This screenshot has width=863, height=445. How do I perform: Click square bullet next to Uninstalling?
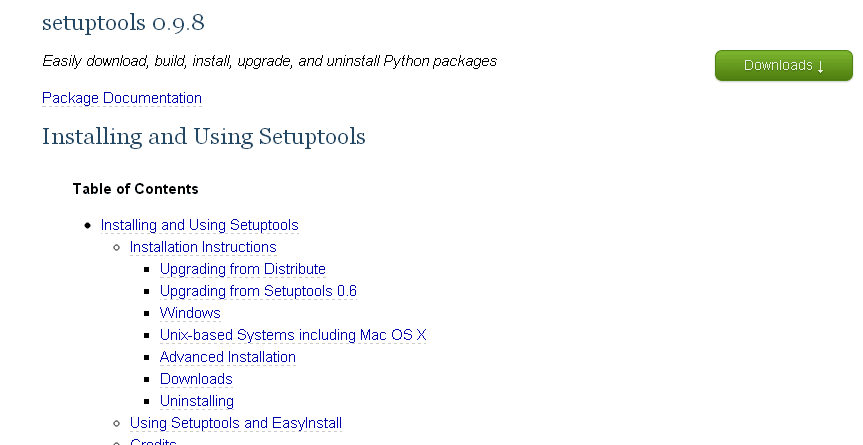point(147,402)
